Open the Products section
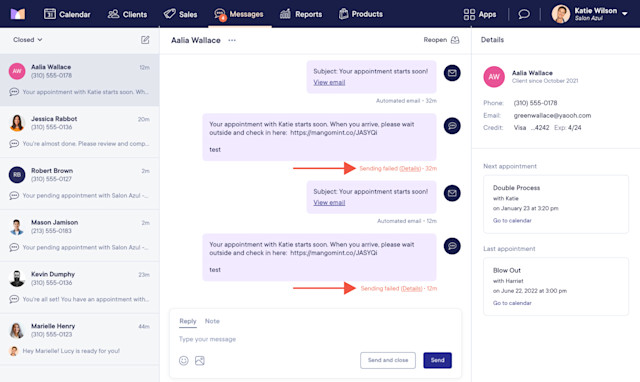 pos(361,14)
